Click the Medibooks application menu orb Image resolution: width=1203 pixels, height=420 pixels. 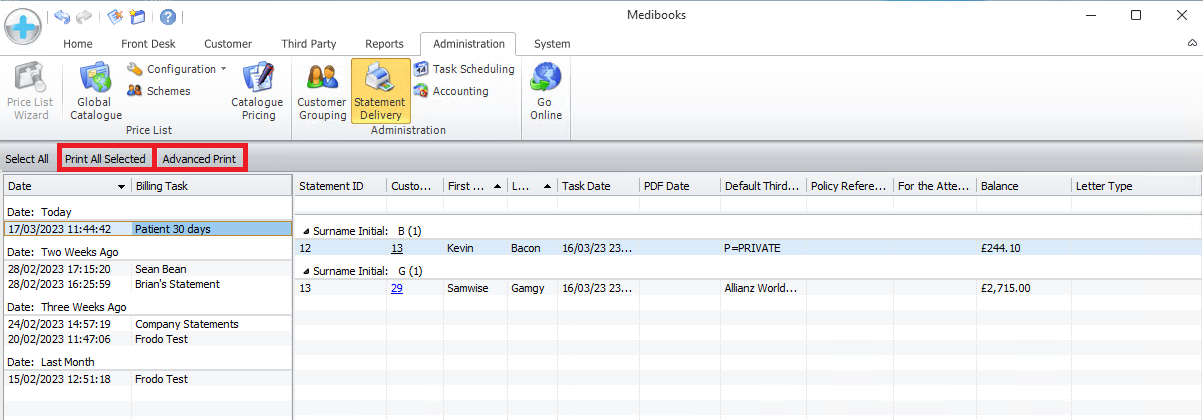(x=23, y=26)
